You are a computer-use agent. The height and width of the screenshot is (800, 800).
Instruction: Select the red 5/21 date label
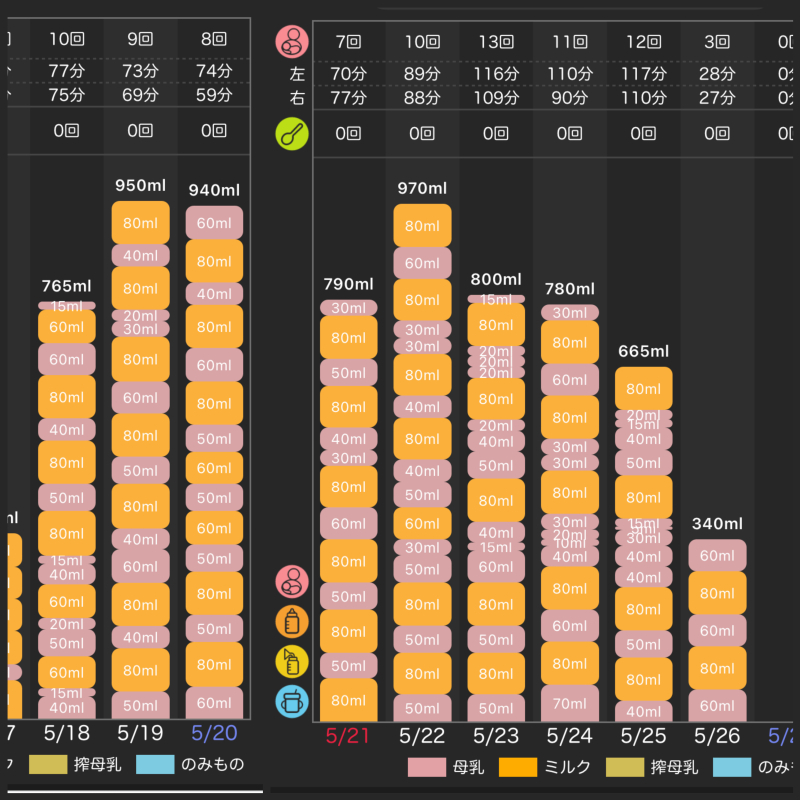(348, 736)
